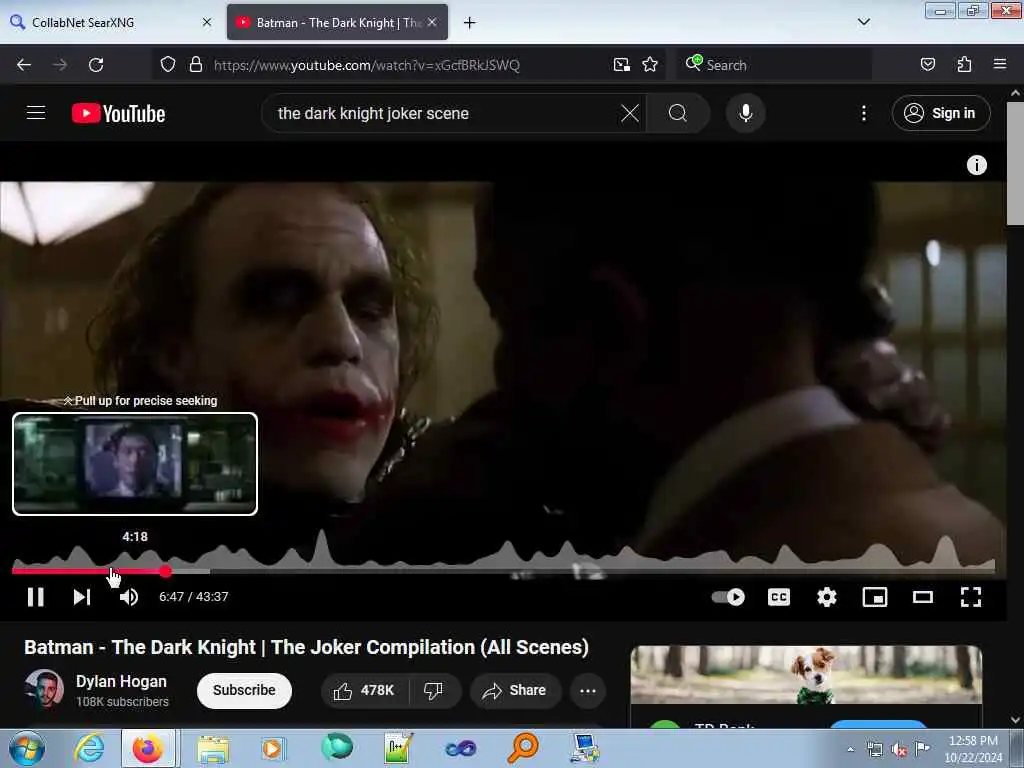Open picture-in-picture icon in address bar
1024x768 pixels.
[x=622, y=65]
